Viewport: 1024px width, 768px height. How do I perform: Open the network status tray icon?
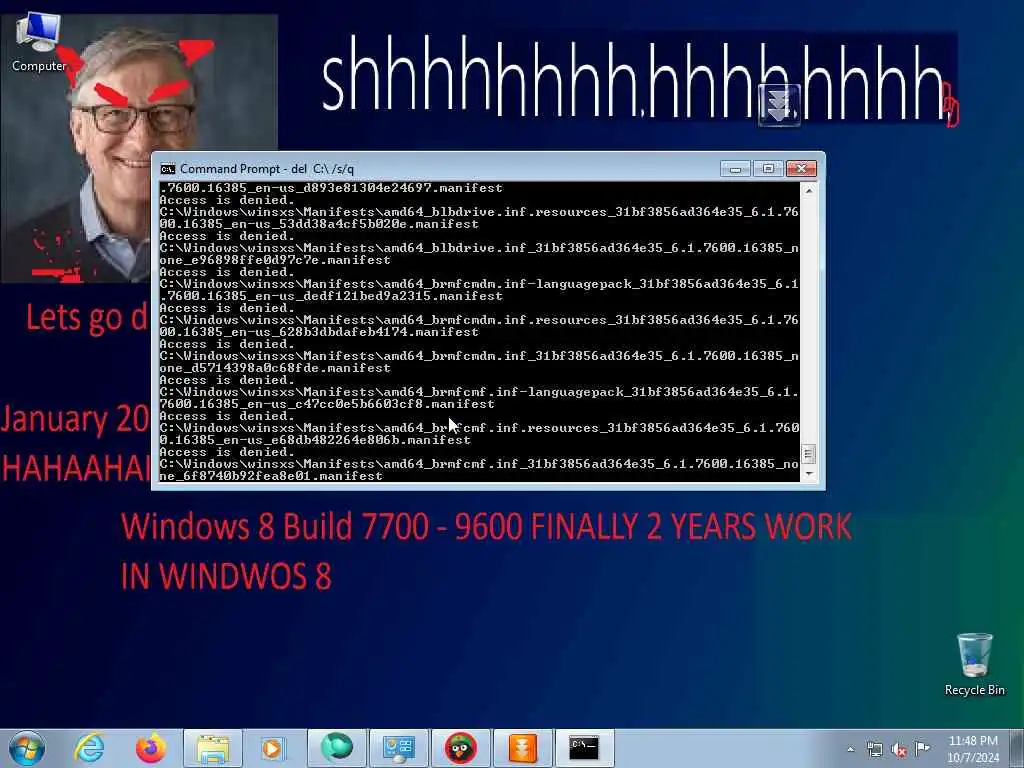[874, 749]
